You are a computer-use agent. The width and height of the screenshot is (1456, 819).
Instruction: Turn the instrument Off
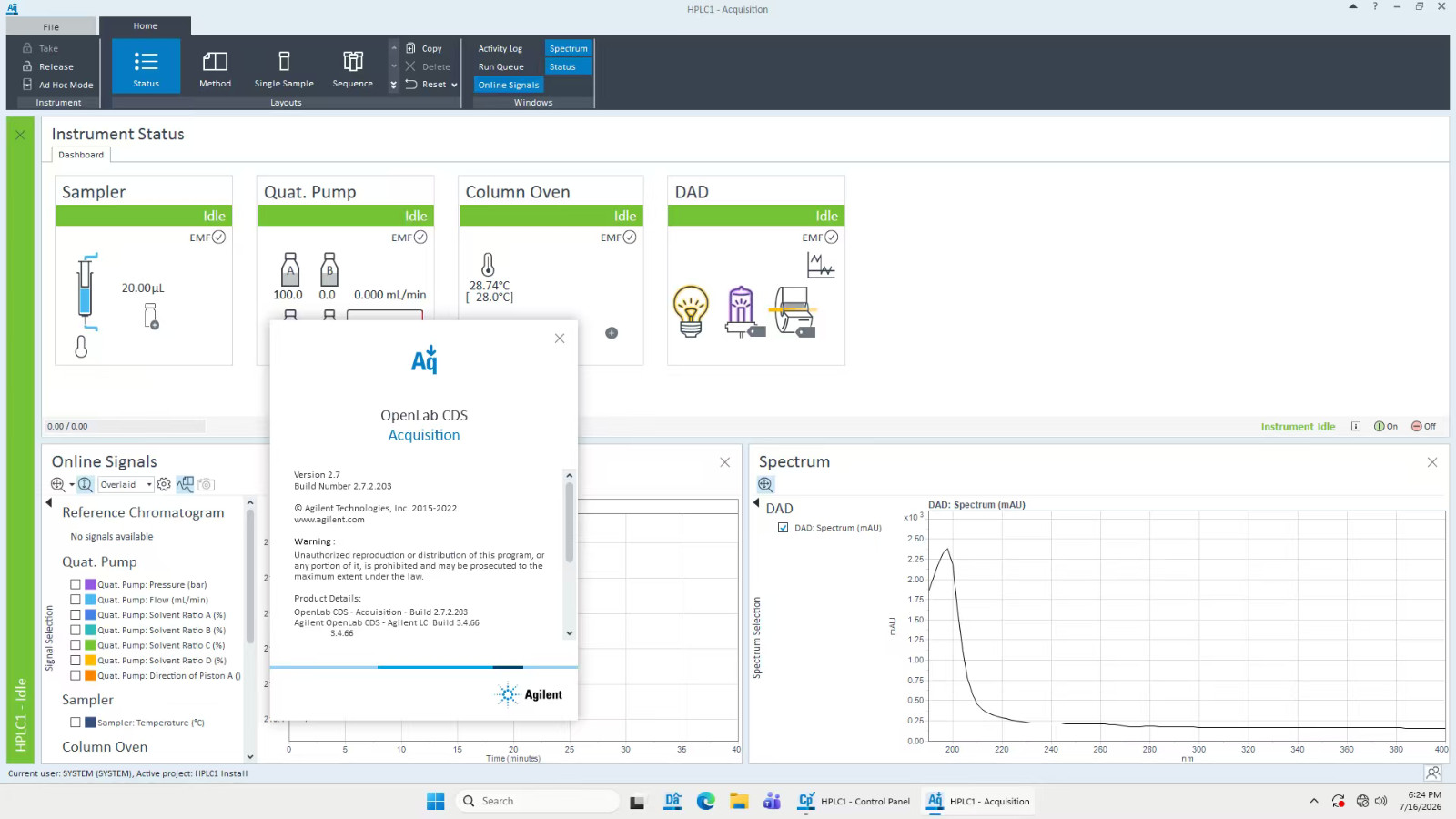[x=1423, y=426]
